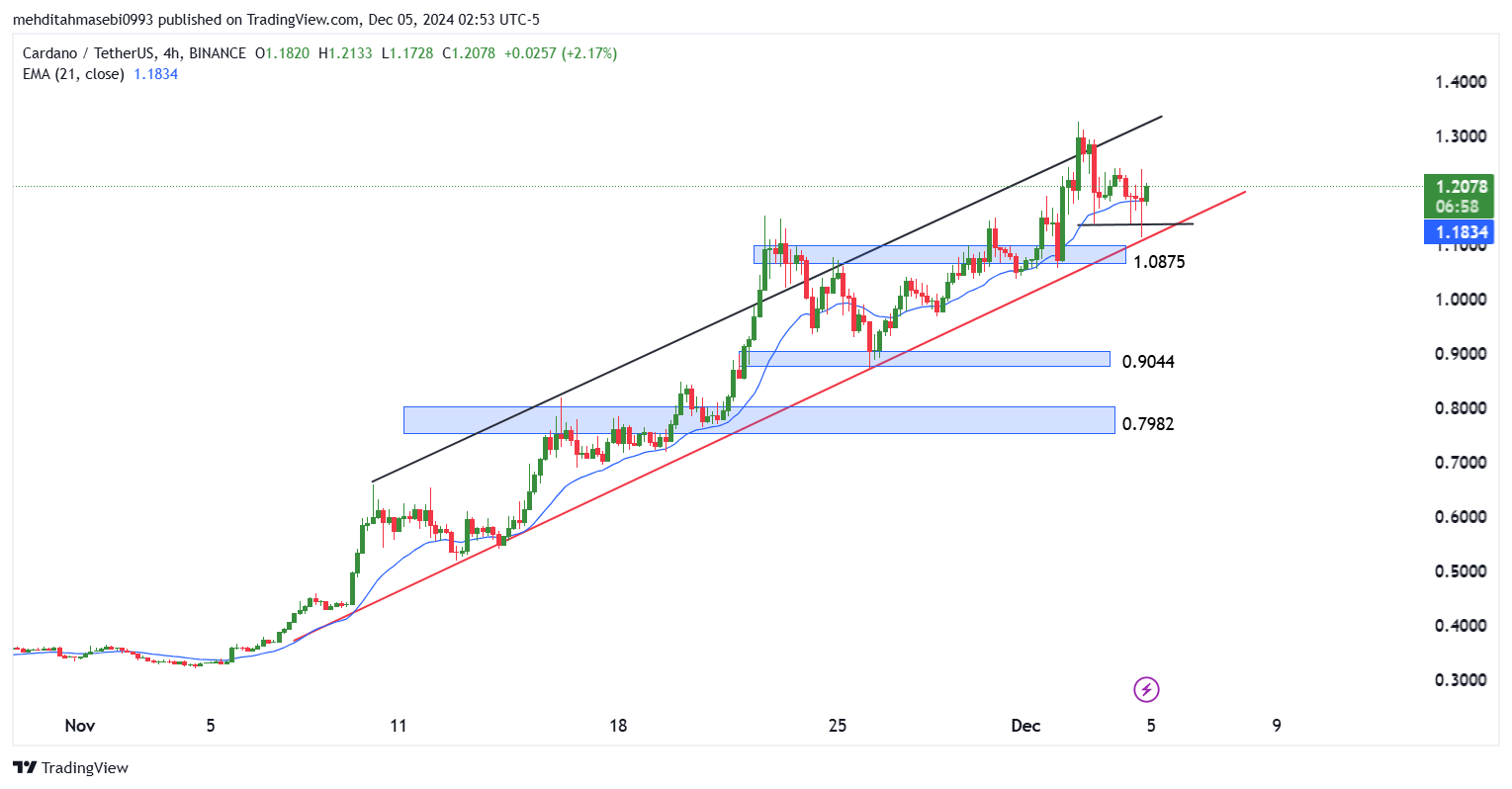Click the 1.3000 price axis tick
The width and height of the screenshot is (1512, 789).
(x=1461, y=136)
